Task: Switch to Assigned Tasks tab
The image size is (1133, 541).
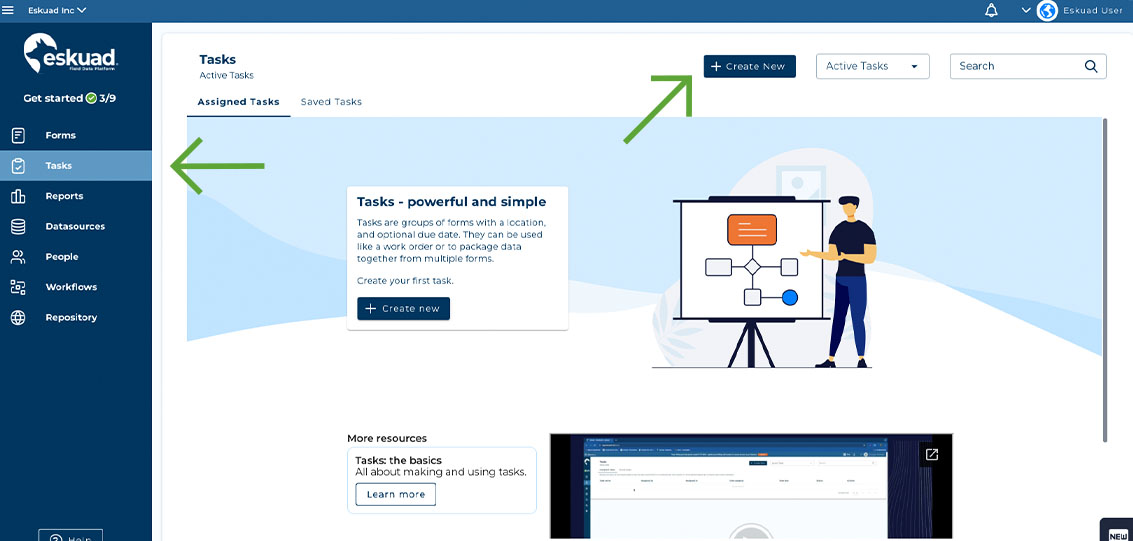Action: click(x=238, y=102)
